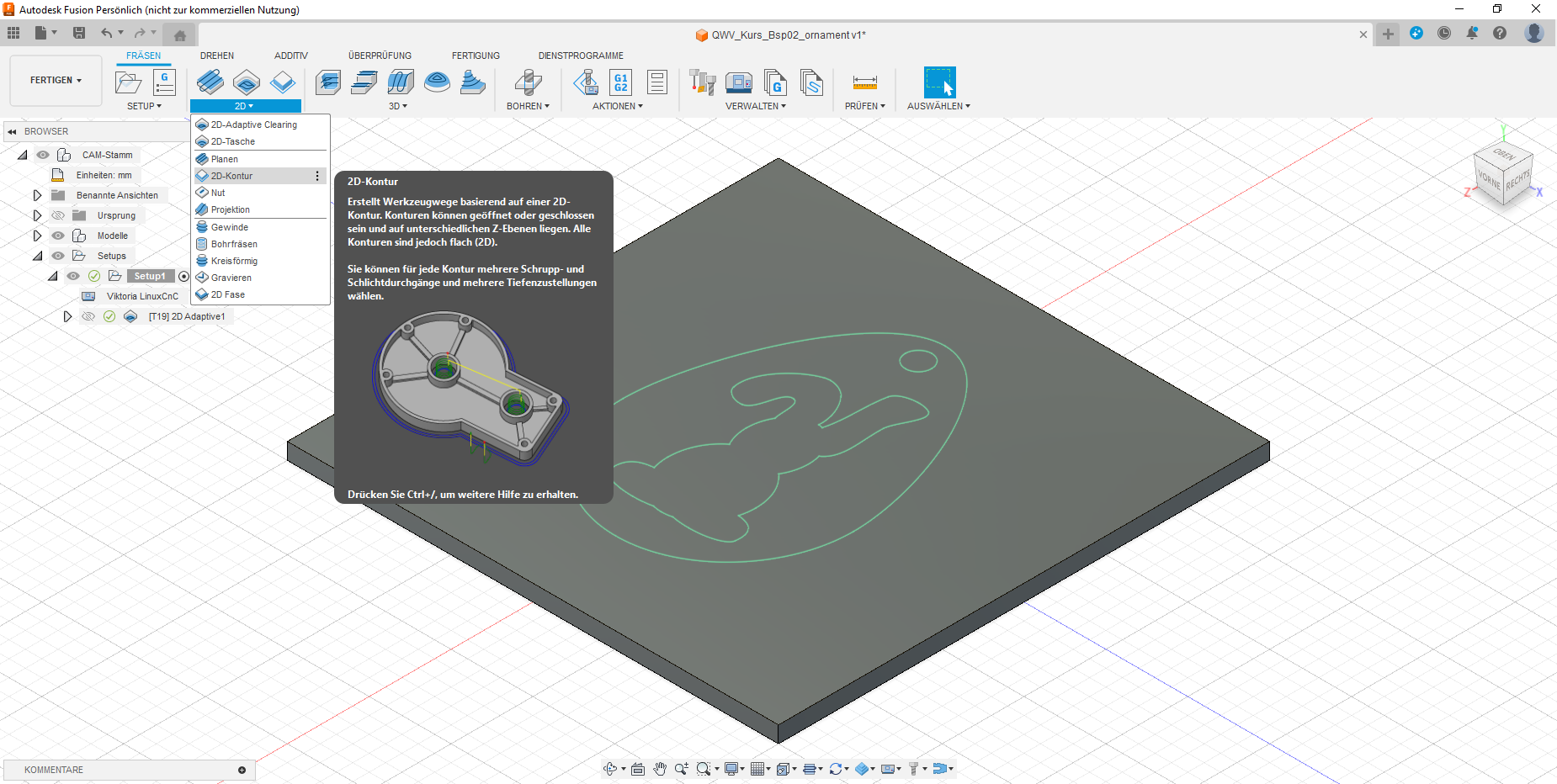
Task: Open the tool library icon in VERWALTEN
Action: pos(702,82)
